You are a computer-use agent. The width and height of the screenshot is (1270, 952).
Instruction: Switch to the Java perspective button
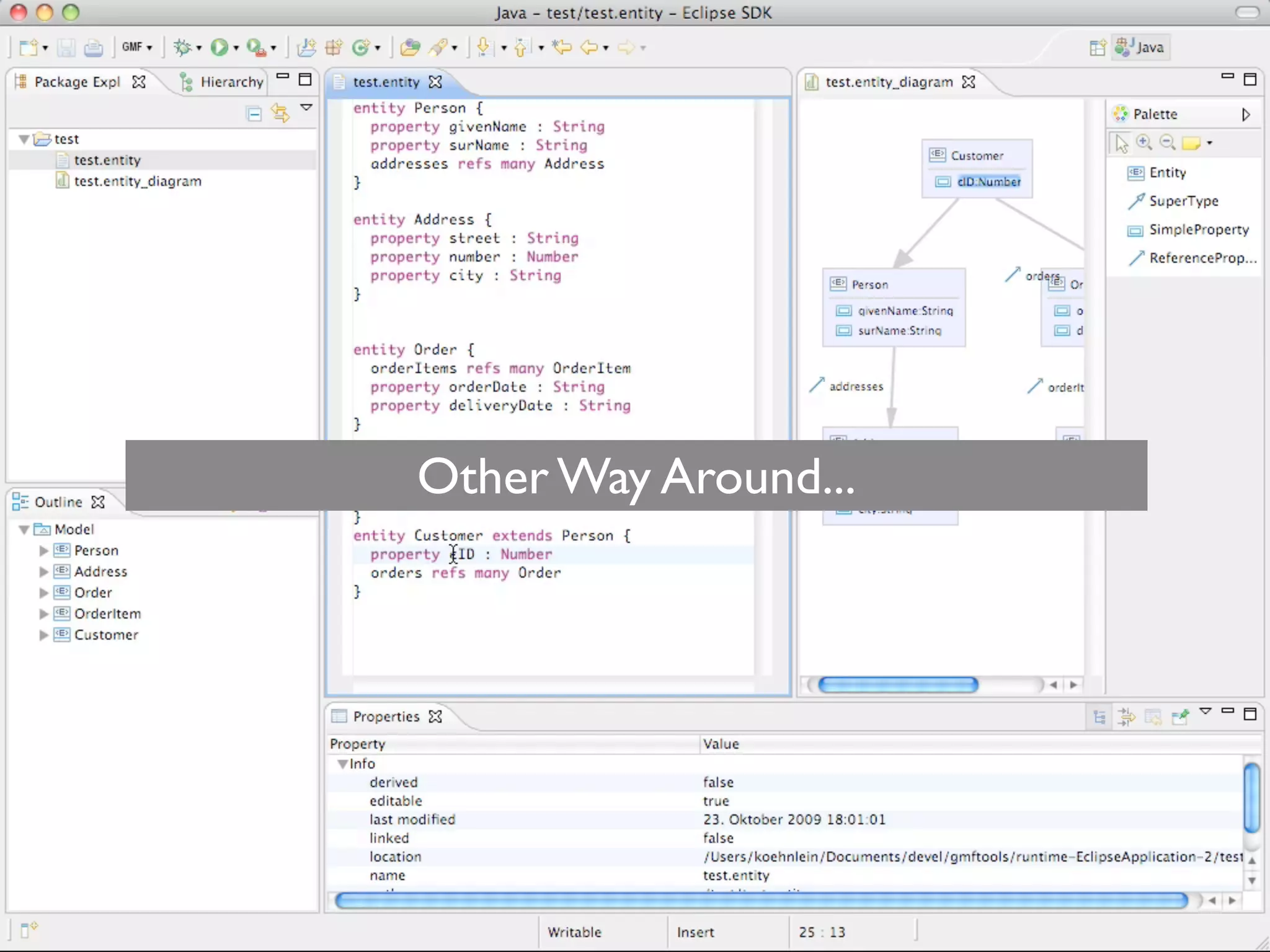click(x=1141, y=47)
